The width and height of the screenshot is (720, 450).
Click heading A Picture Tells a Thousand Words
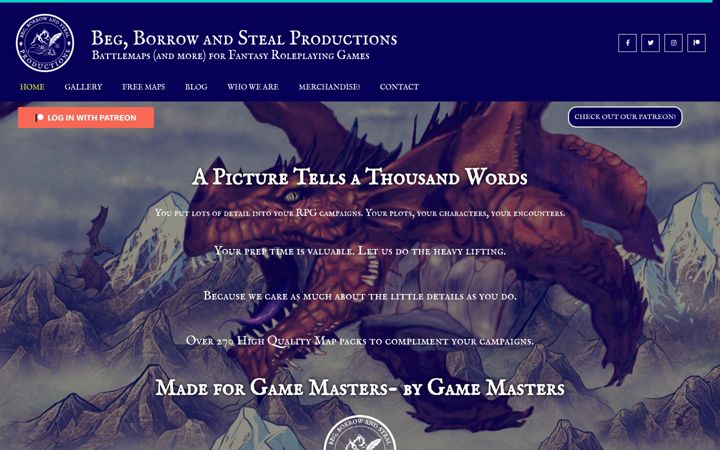pos(360,177)
